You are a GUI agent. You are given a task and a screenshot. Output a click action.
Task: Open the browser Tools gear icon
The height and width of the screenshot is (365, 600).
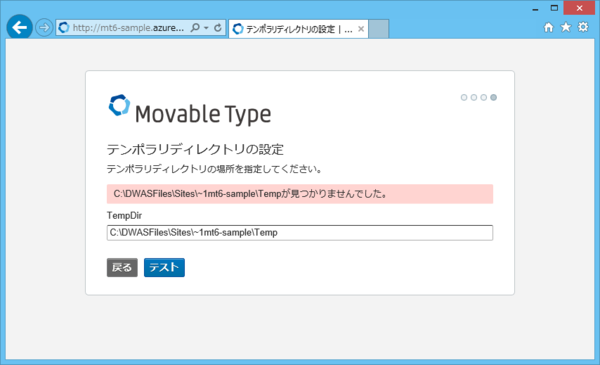[583, 27]
